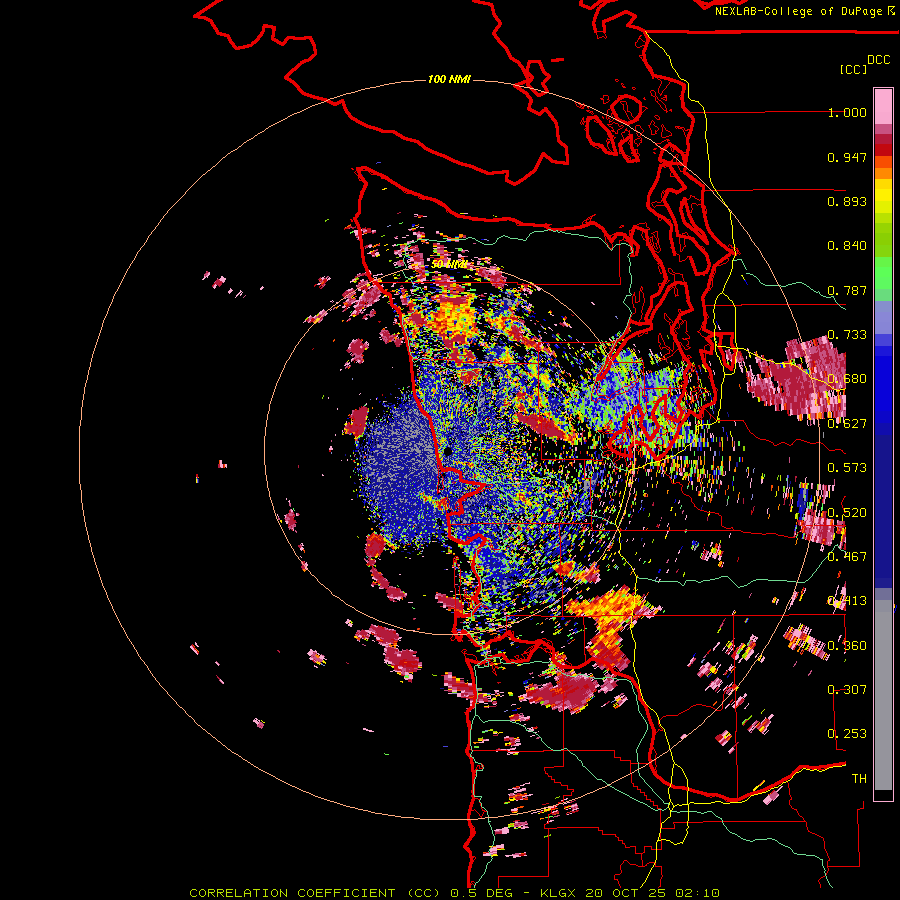This screenshot has height=900, width=900.
Task: Click the DCC label above color scale
Action: coord(879,60)
